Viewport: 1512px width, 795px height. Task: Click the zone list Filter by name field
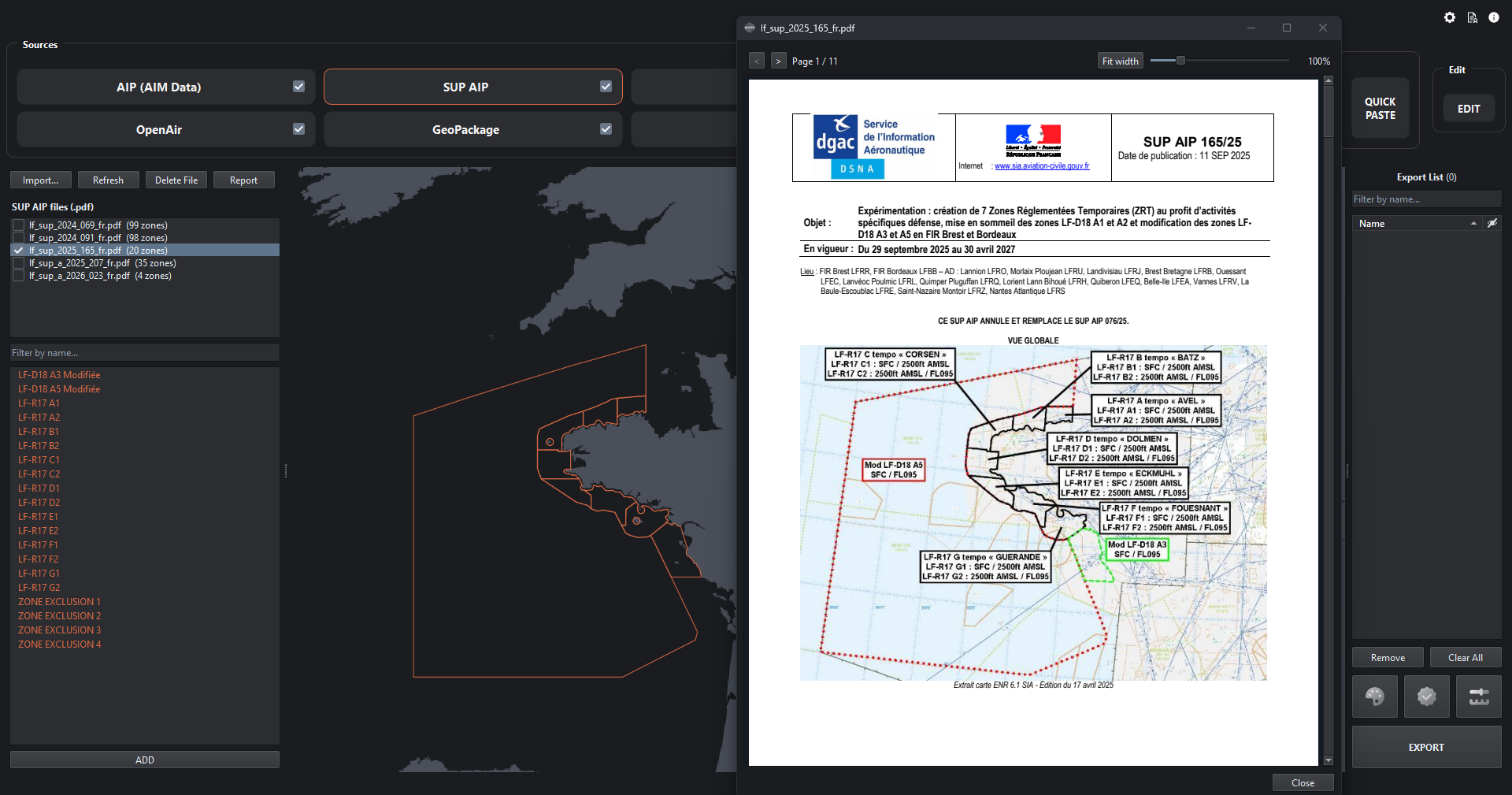pyautogui.click(x=145, y=353)
